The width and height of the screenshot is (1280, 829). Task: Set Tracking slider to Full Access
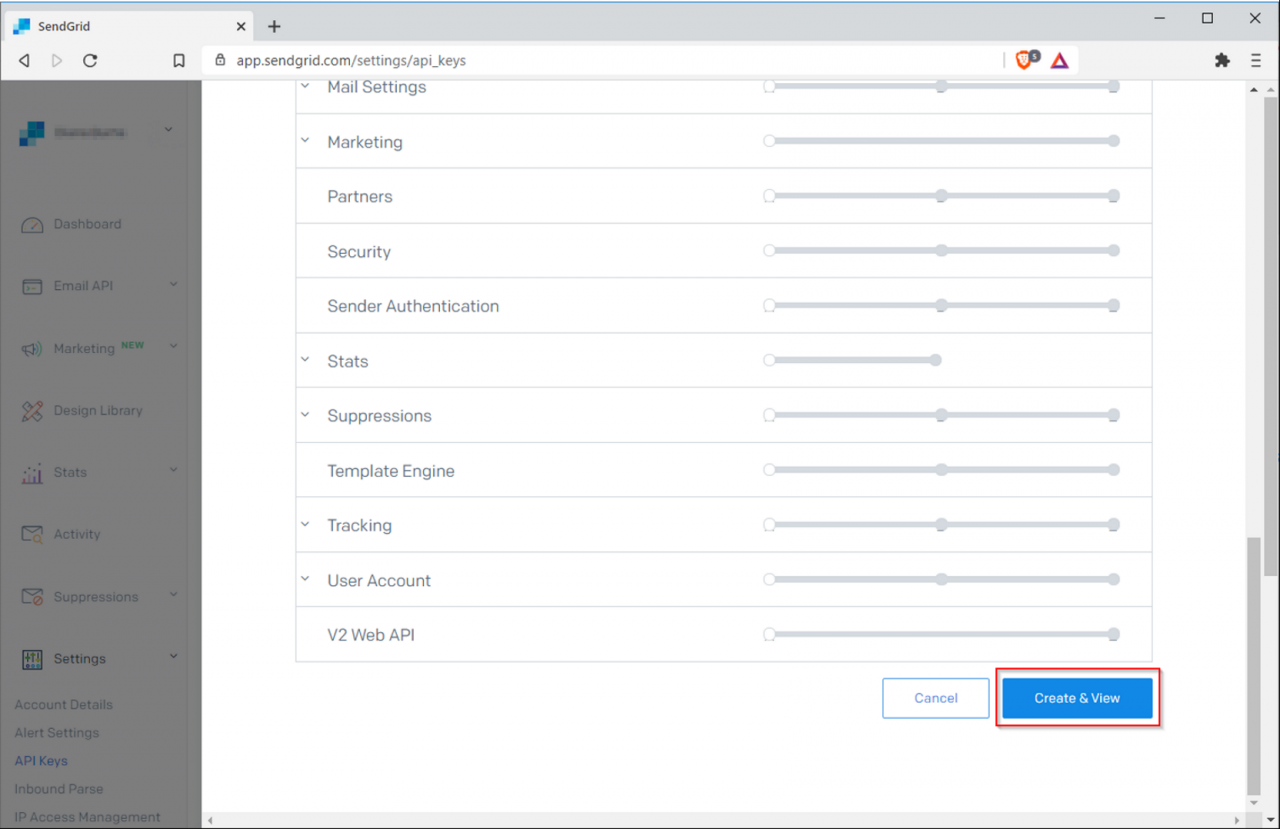point(1114,524)
